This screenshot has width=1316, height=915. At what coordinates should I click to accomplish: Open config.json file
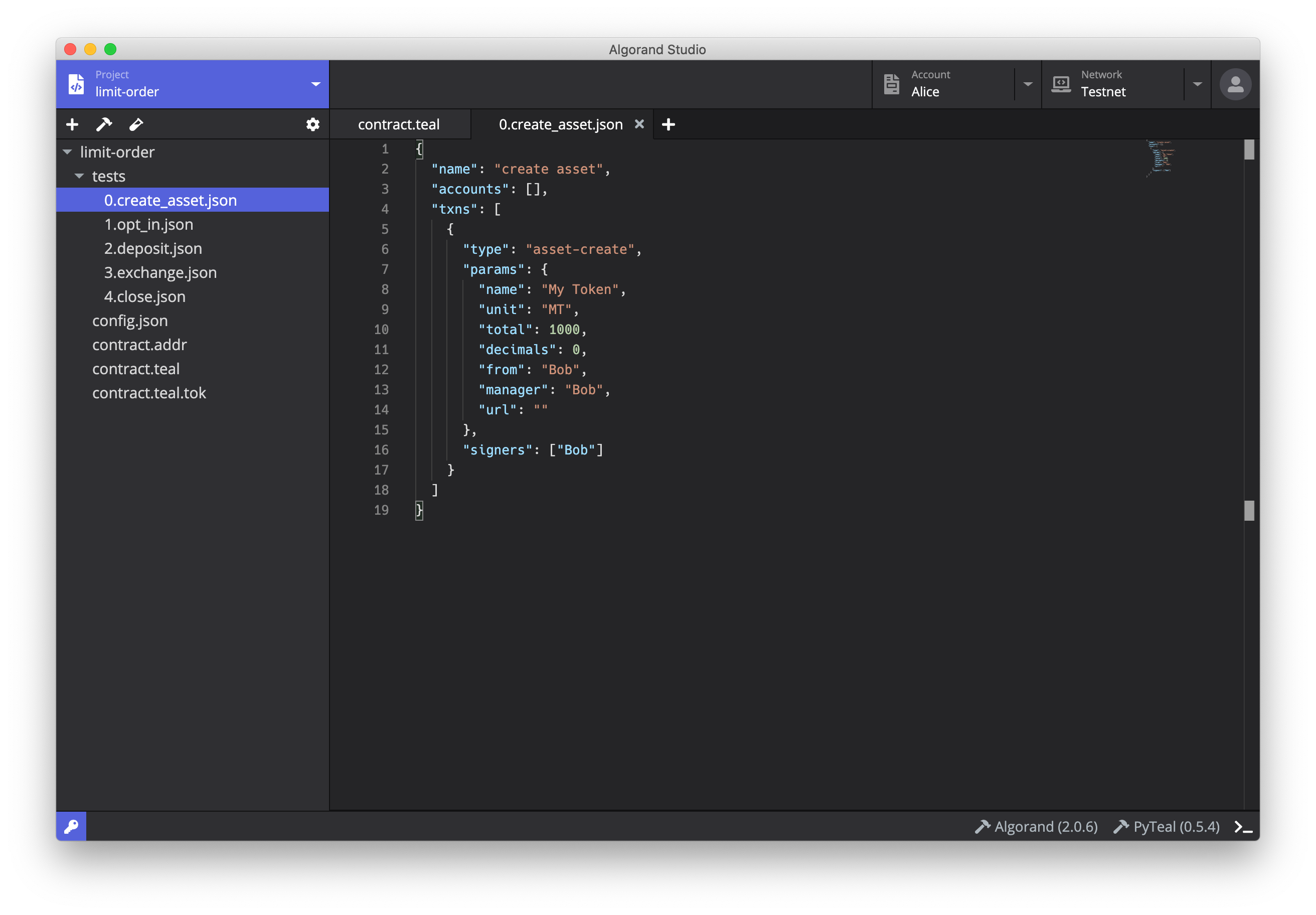(x=130, y=321)
